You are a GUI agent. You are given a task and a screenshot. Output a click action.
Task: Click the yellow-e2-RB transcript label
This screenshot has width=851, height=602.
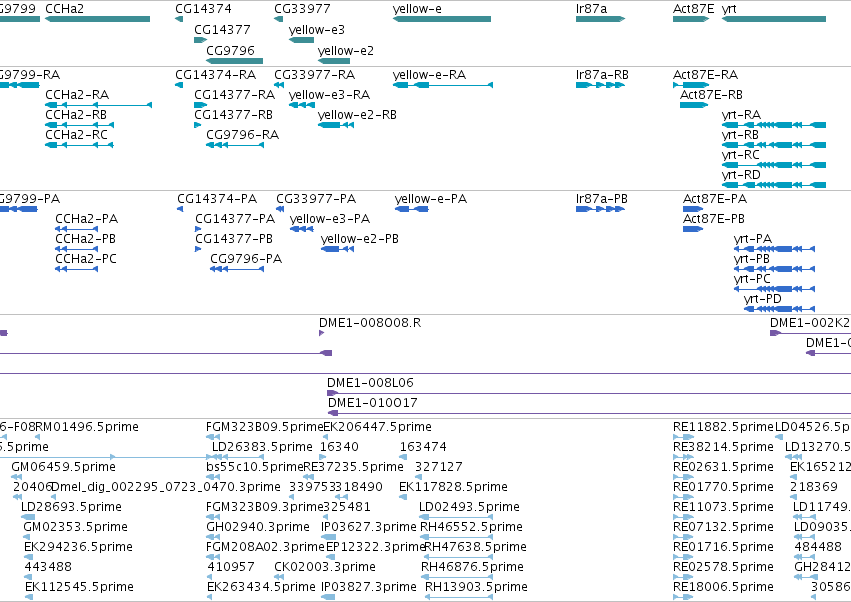tap(357, 115)
